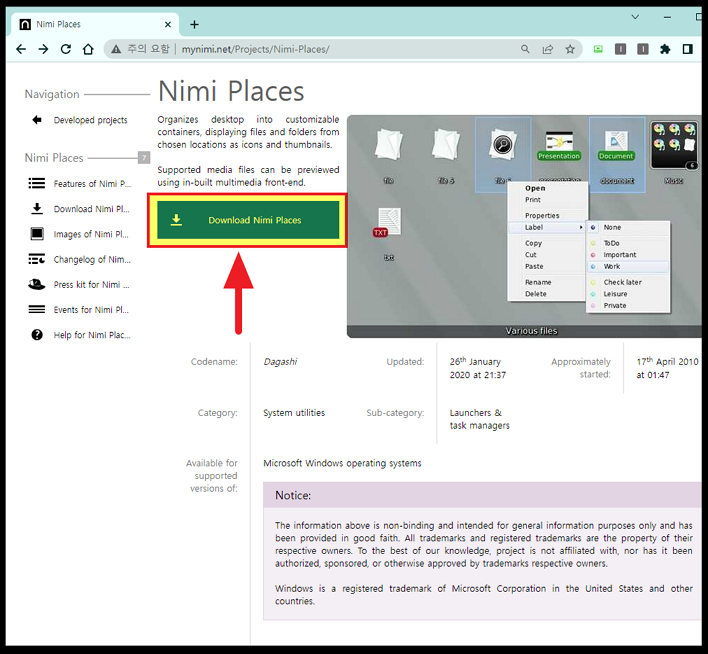Open the Changelog of Nimi Places link
Image resolution: width=708 pixels, height=654 pixels.
(92, 260)
